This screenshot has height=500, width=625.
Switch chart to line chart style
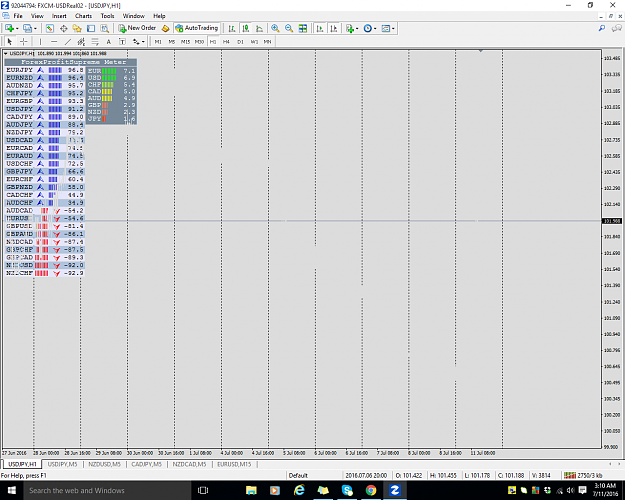(x=259, y=28)
